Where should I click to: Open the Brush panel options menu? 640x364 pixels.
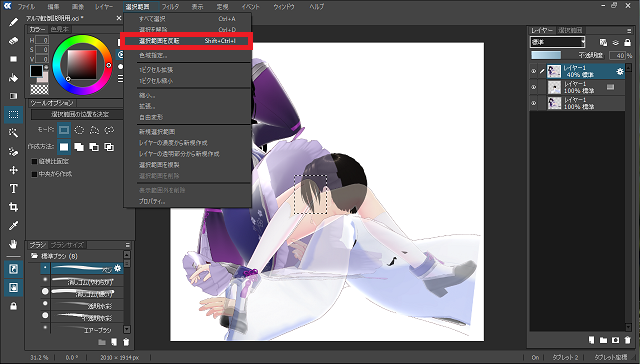point(128,245)
